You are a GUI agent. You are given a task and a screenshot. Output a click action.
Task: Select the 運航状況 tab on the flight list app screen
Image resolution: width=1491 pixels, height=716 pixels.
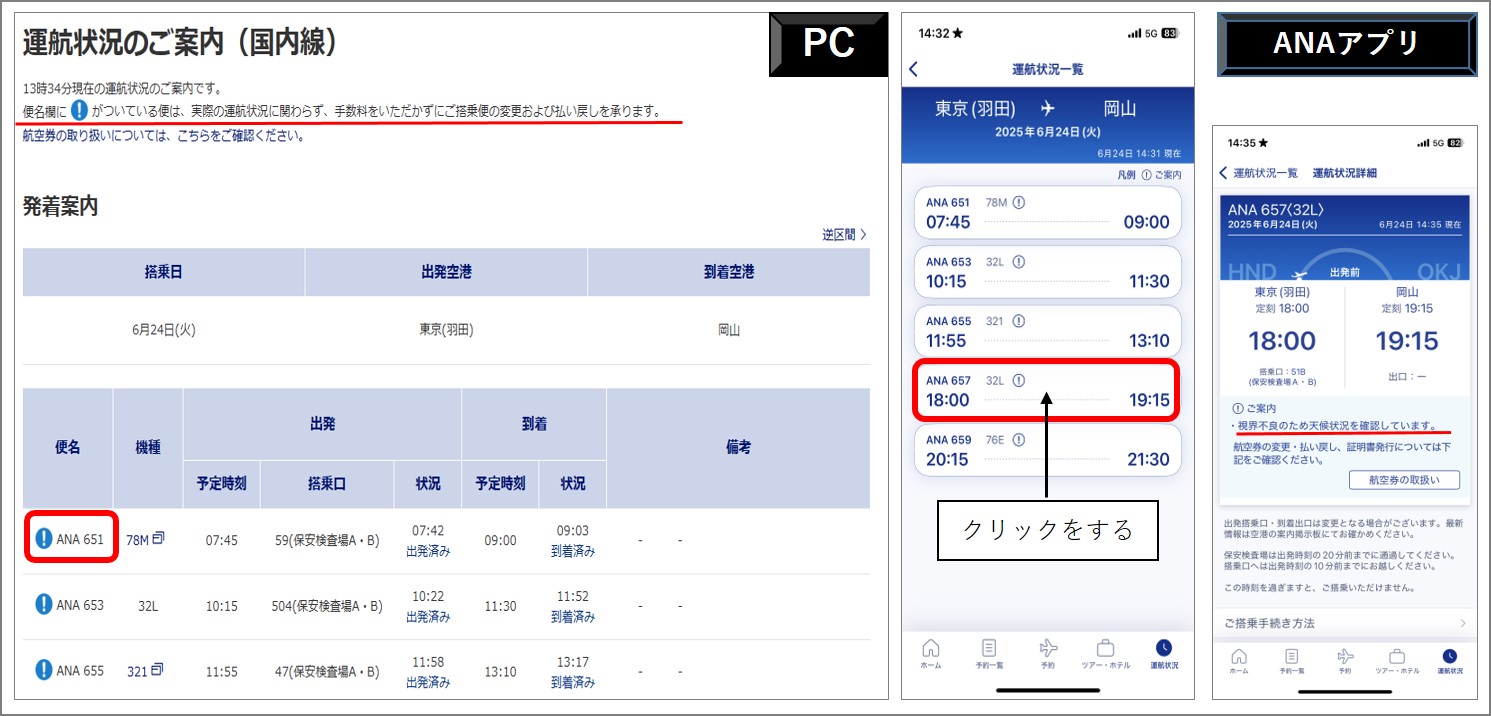1164,653
